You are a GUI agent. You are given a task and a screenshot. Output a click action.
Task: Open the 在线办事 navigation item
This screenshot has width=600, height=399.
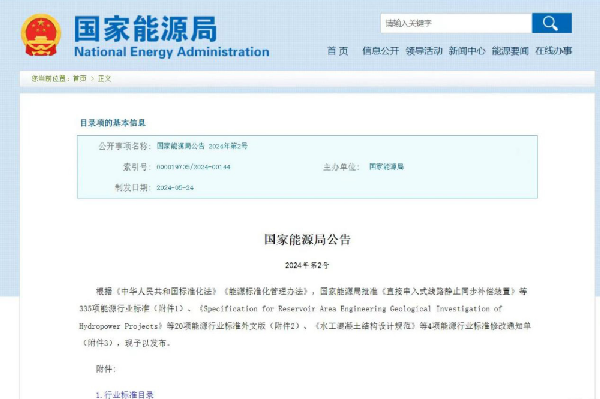553,51
